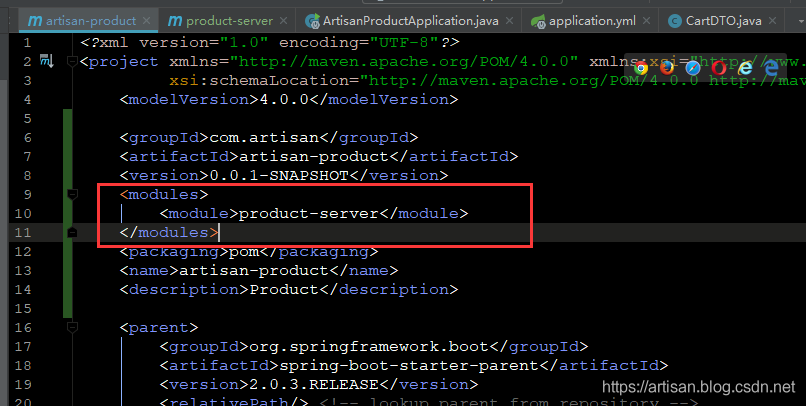Switch to artisan-product tab

click(x=82, y=20)
